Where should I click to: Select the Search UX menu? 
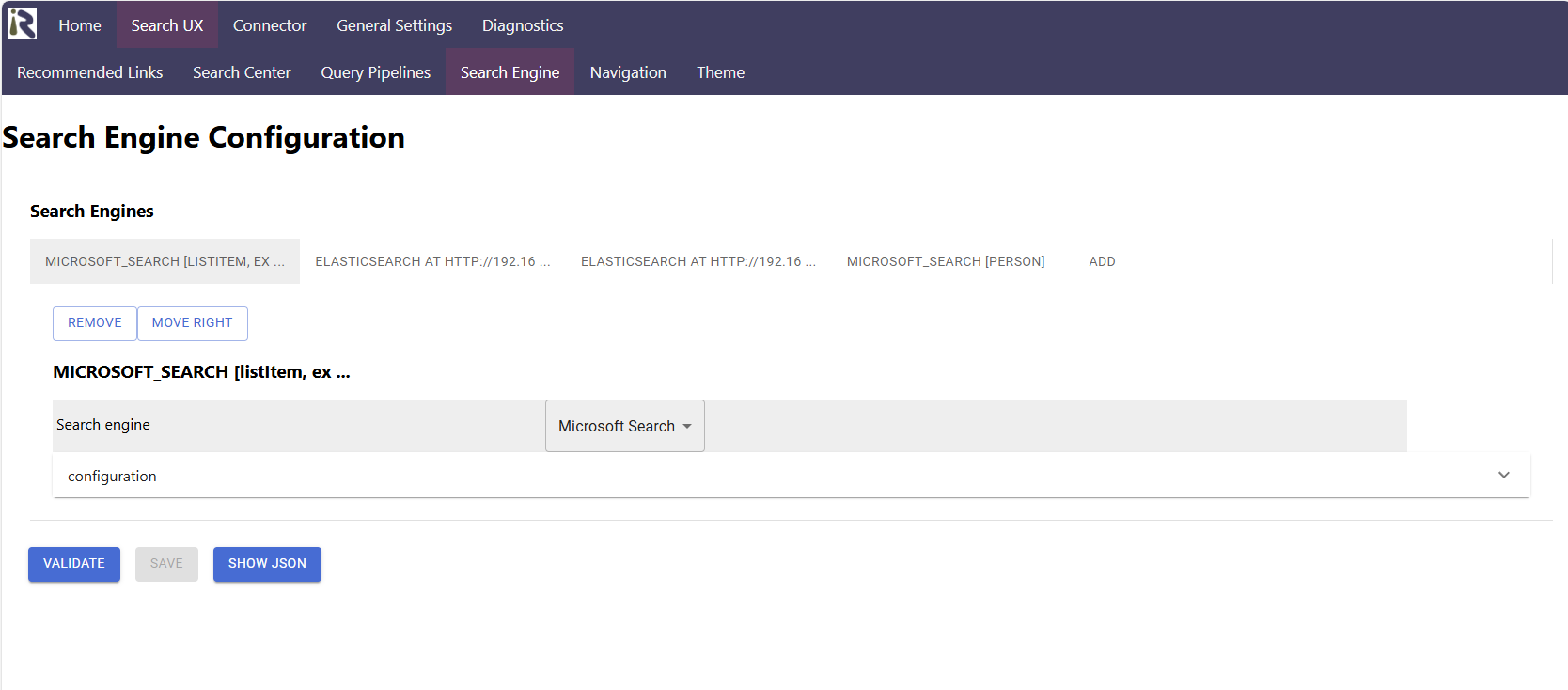(167, 25)
